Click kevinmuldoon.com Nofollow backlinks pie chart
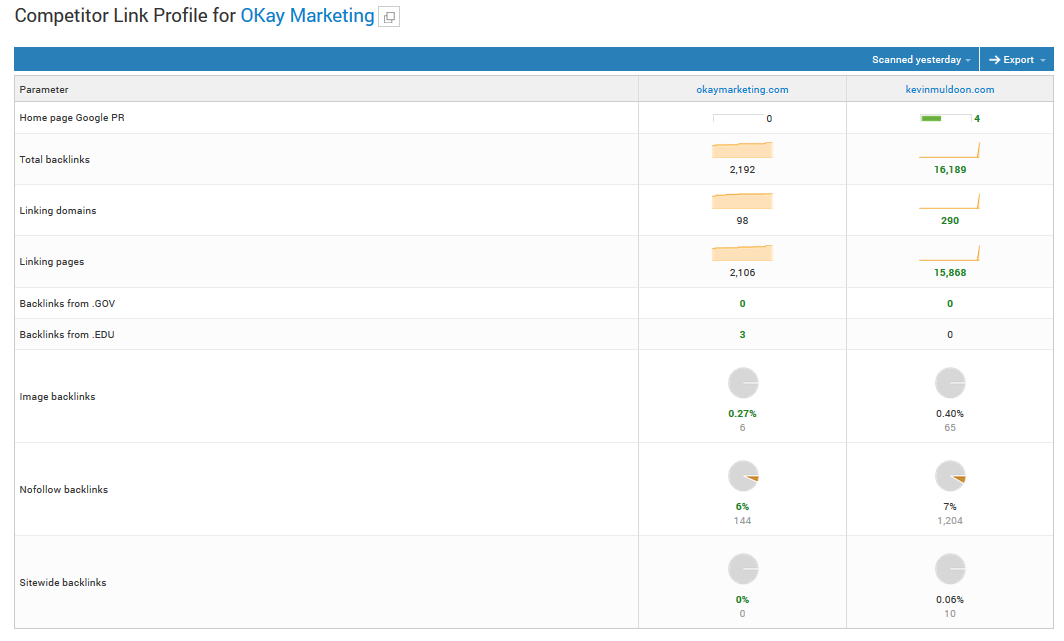 [950, 476]
